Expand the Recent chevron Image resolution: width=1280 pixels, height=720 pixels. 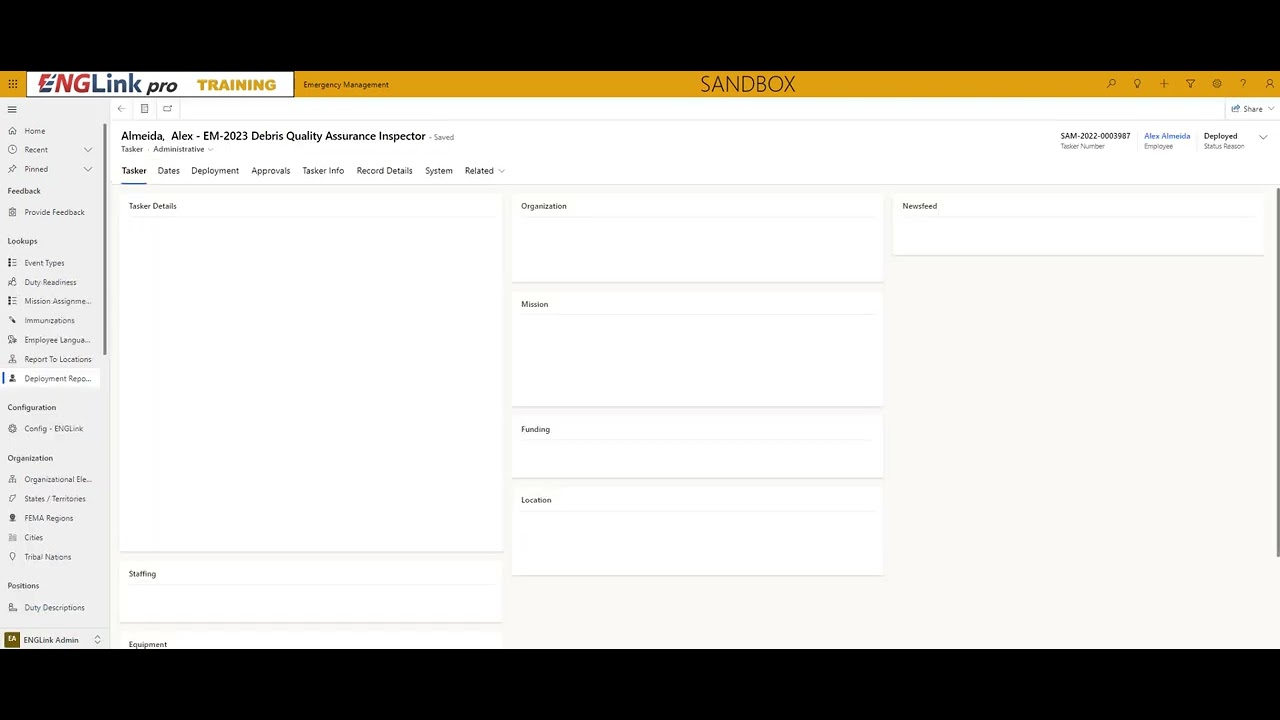(x=88, y=150)
